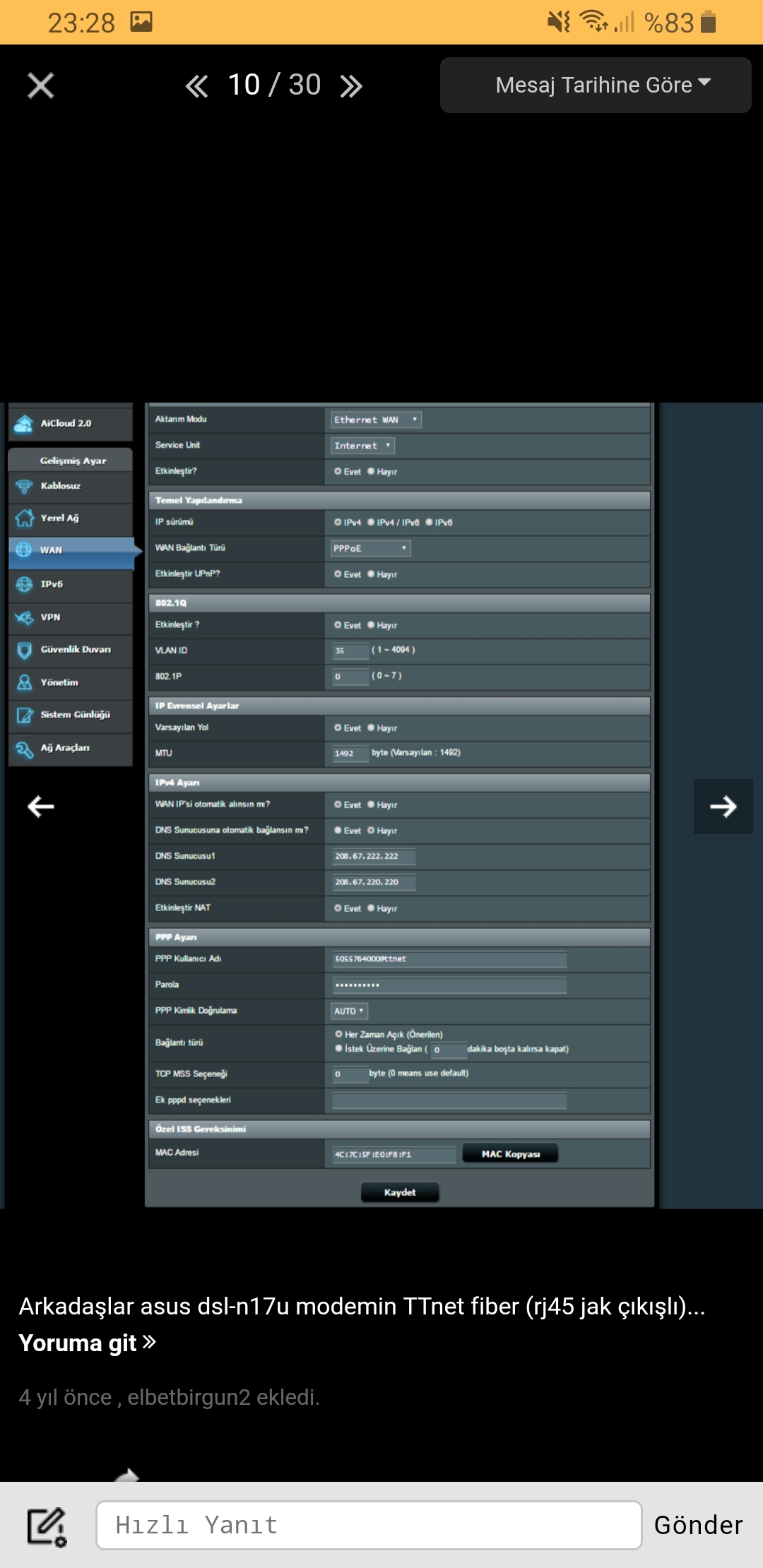Open the compose icon beside Hızlı Yanıt
763x1568 pixels.
pyautogui.click(x=47, y=1526)
